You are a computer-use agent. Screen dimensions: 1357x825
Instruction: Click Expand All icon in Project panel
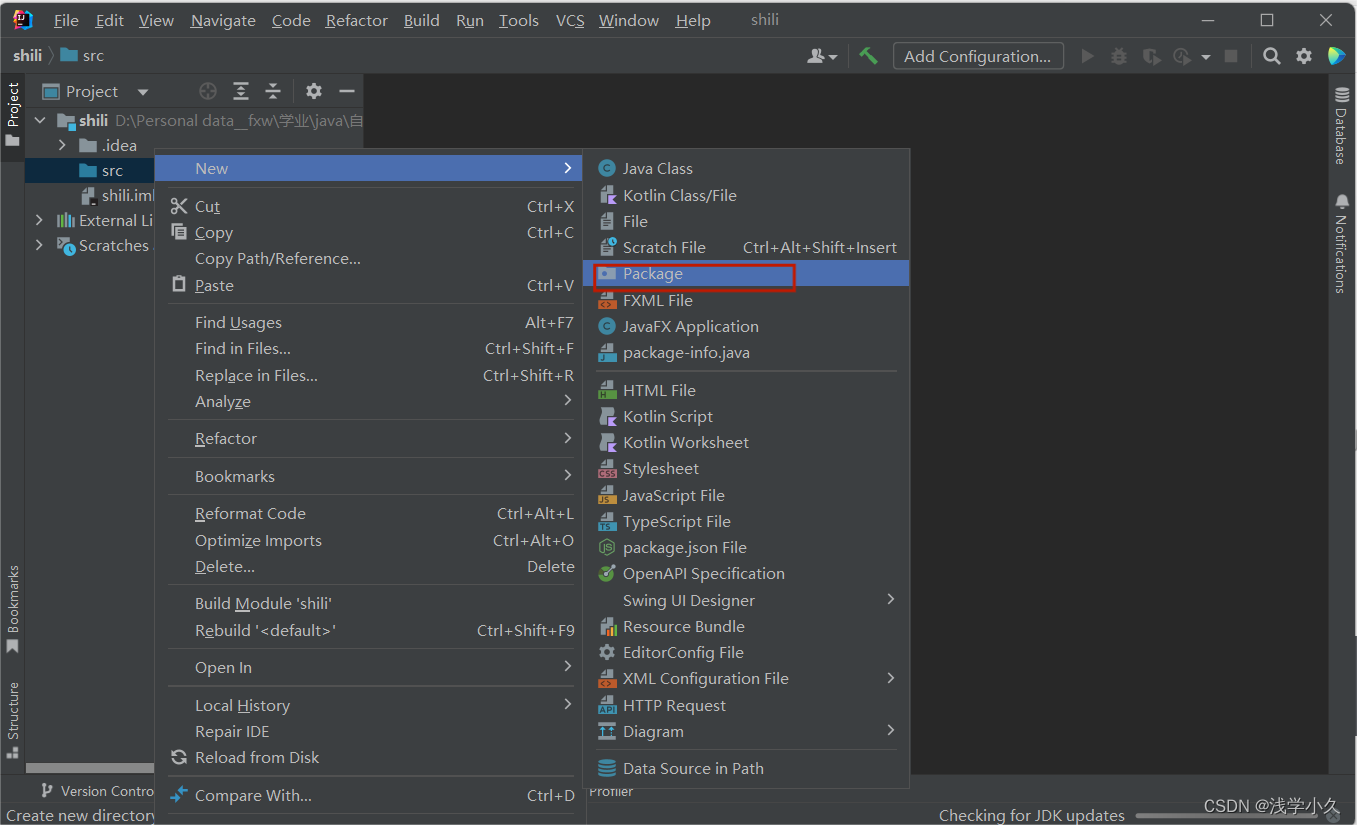(241, 91)
